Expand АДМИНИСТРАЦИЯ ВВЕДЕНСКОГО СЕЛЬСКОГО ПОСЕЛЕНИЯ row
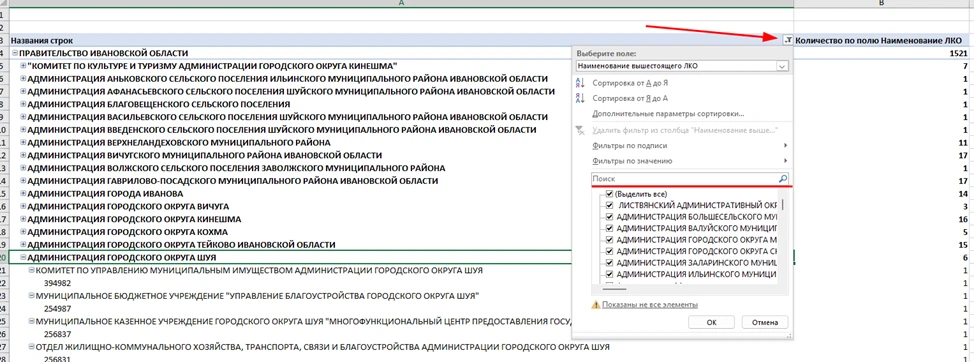 tap(24, 130)
